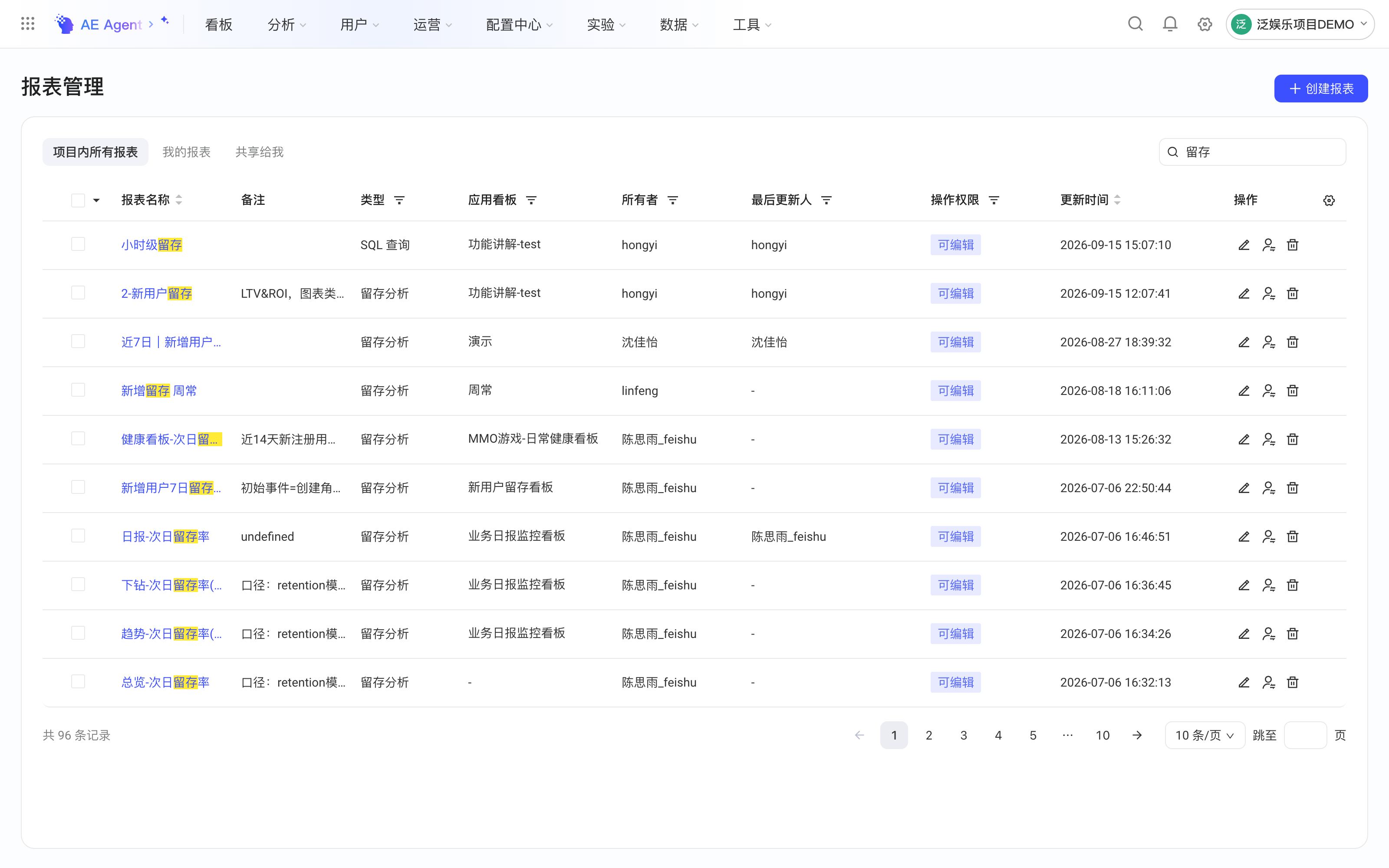The height and width of the screenshot is (868, 1389).
Task: Go to next page arrow
Action: click(x=1137, y=735)
